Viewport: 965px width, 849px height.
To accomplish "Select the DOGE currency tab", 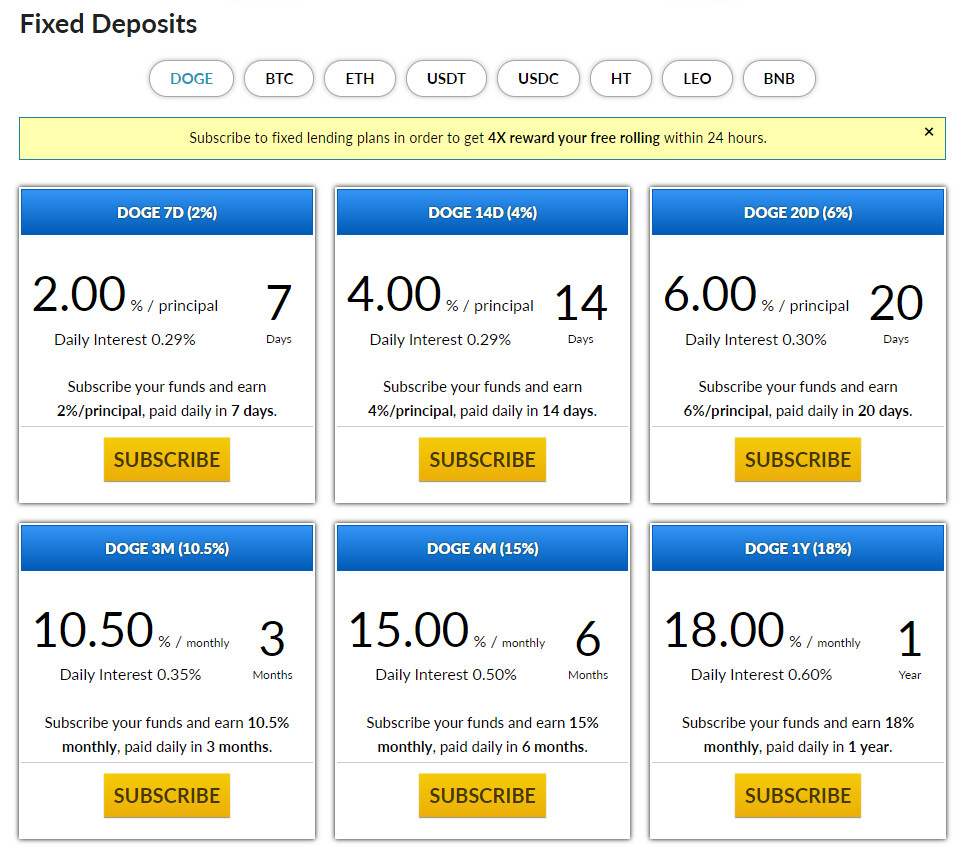I will 191,79.
